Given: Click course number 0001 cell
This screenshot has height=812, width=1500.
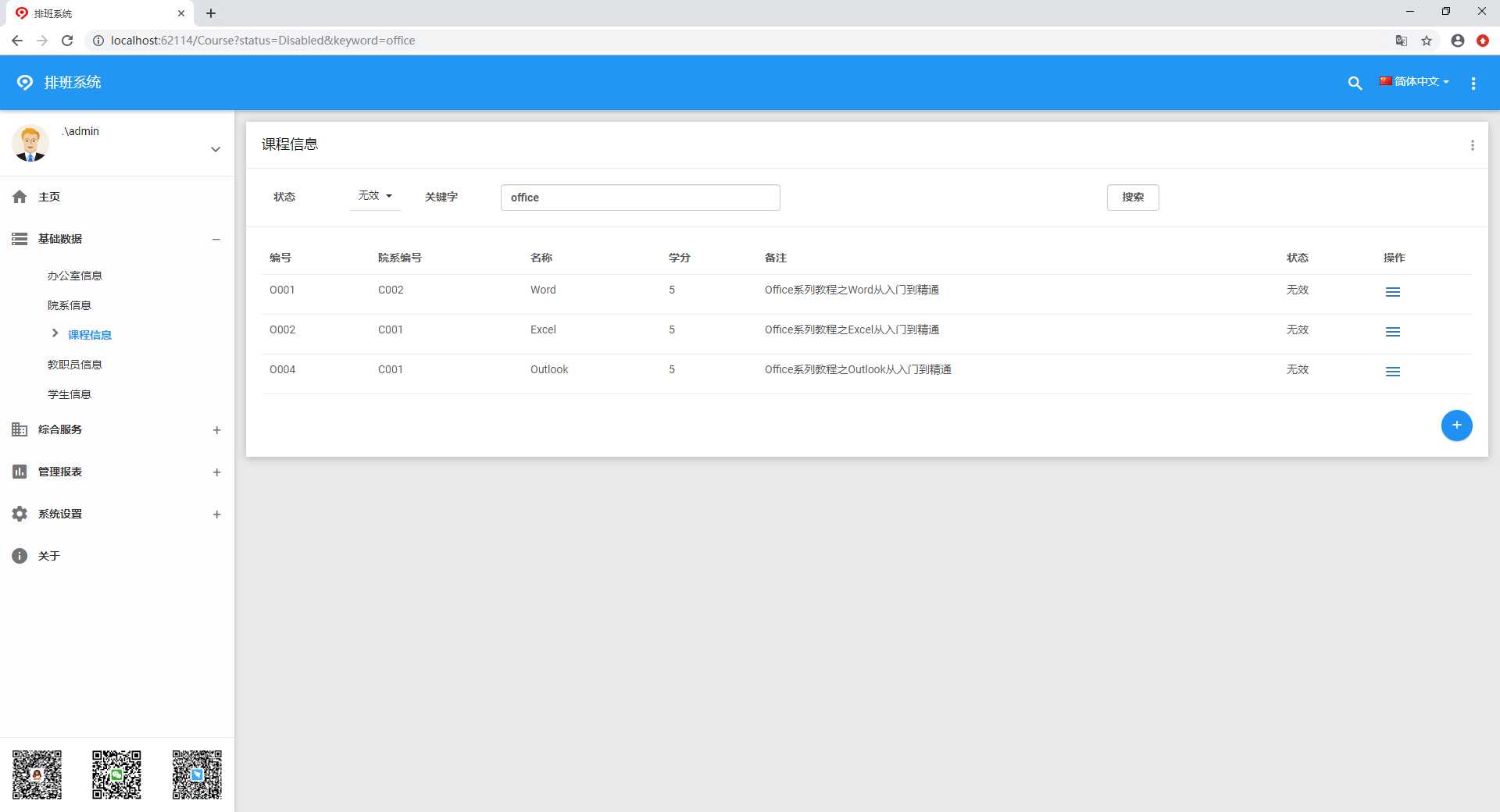Looking at the screenshot, I should [x=282, y=290].
